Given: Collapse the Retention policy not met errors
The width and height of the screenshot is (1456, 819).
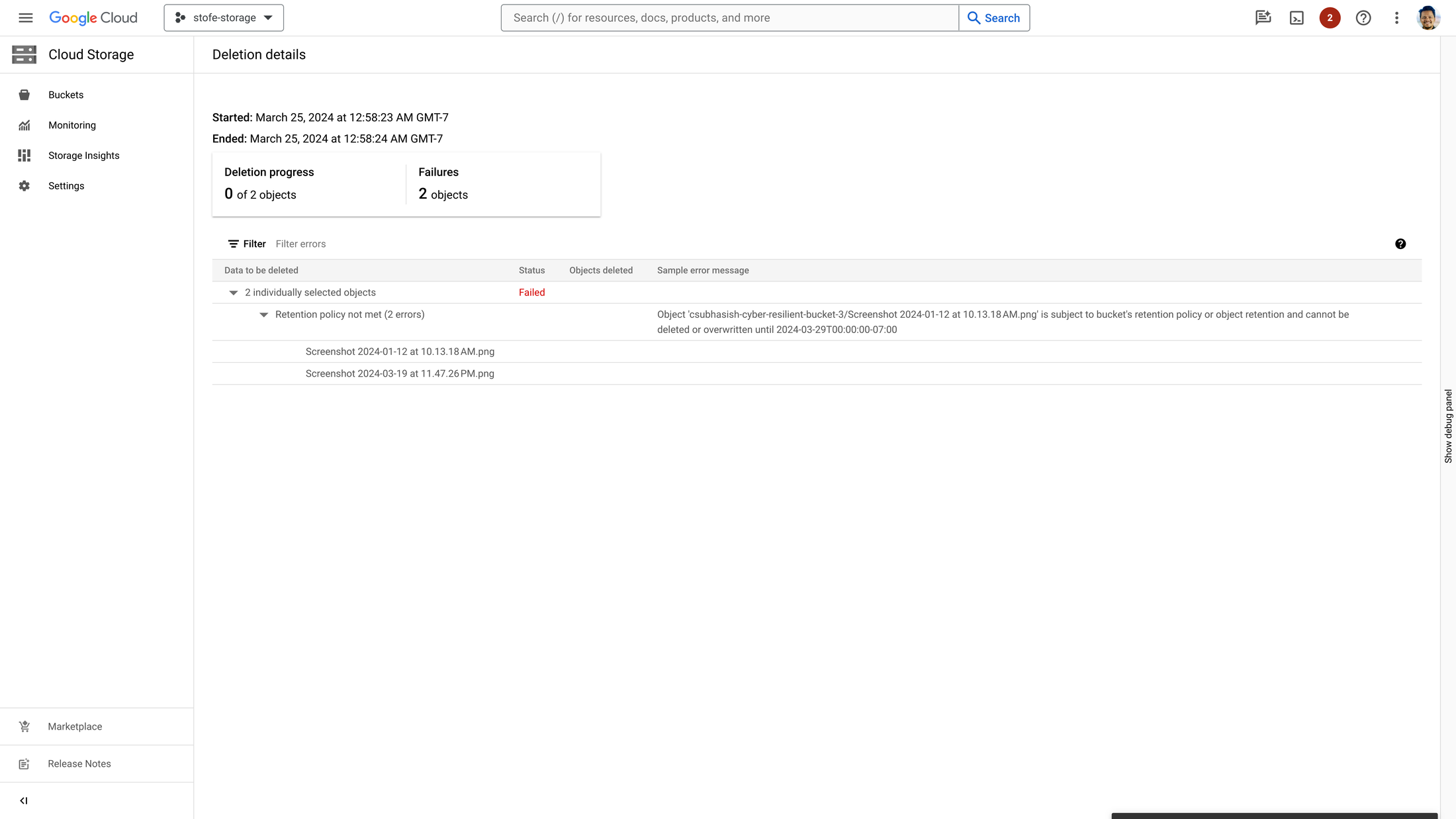Looking at the screenshot, I should [264, 314].
